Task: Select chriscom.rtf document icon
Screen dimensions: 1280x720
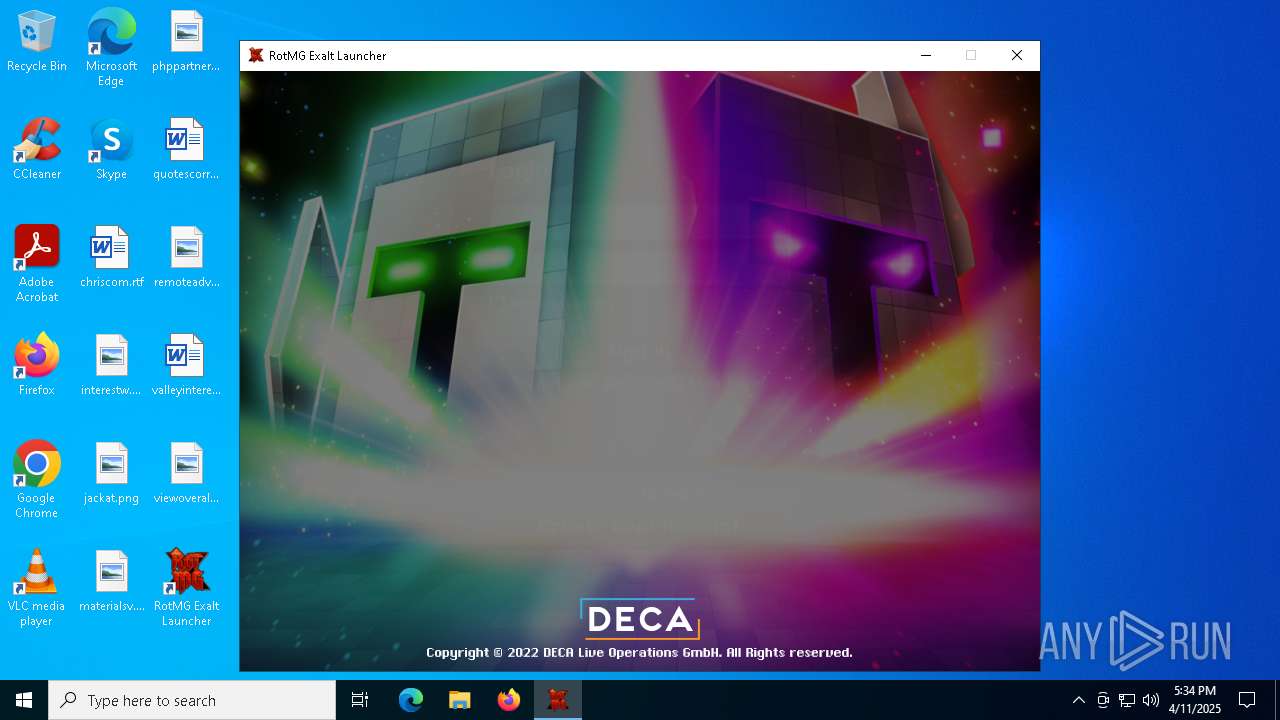Action: (x=111, y=258)
